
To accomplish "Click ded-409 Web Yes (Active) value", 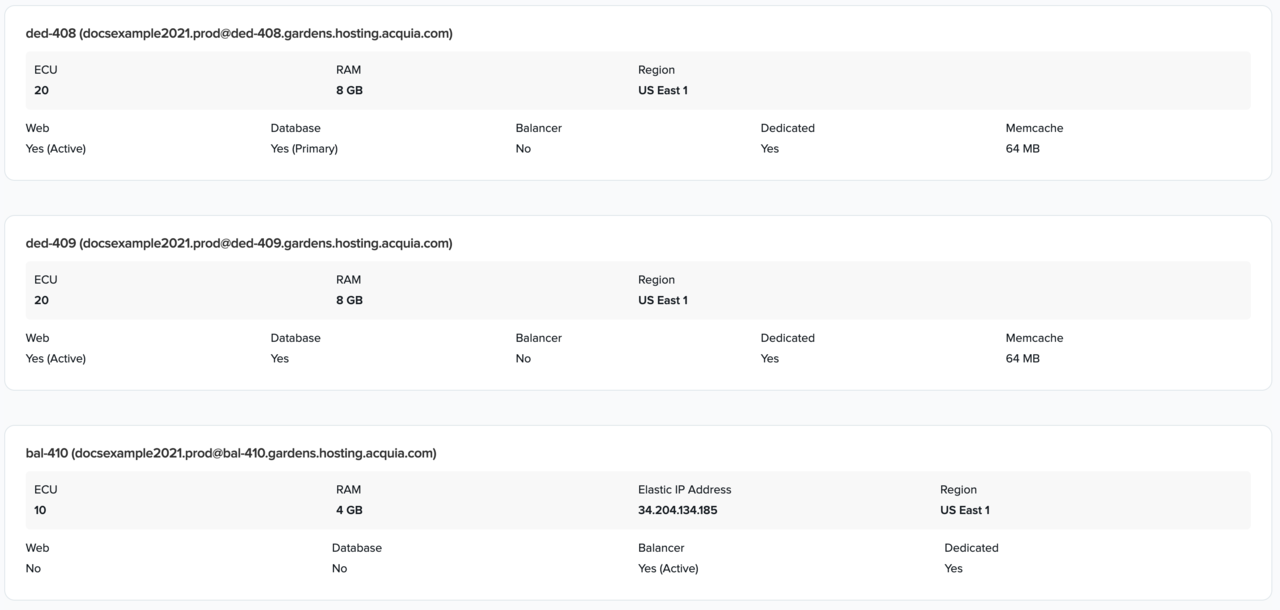I will (55, 359).
